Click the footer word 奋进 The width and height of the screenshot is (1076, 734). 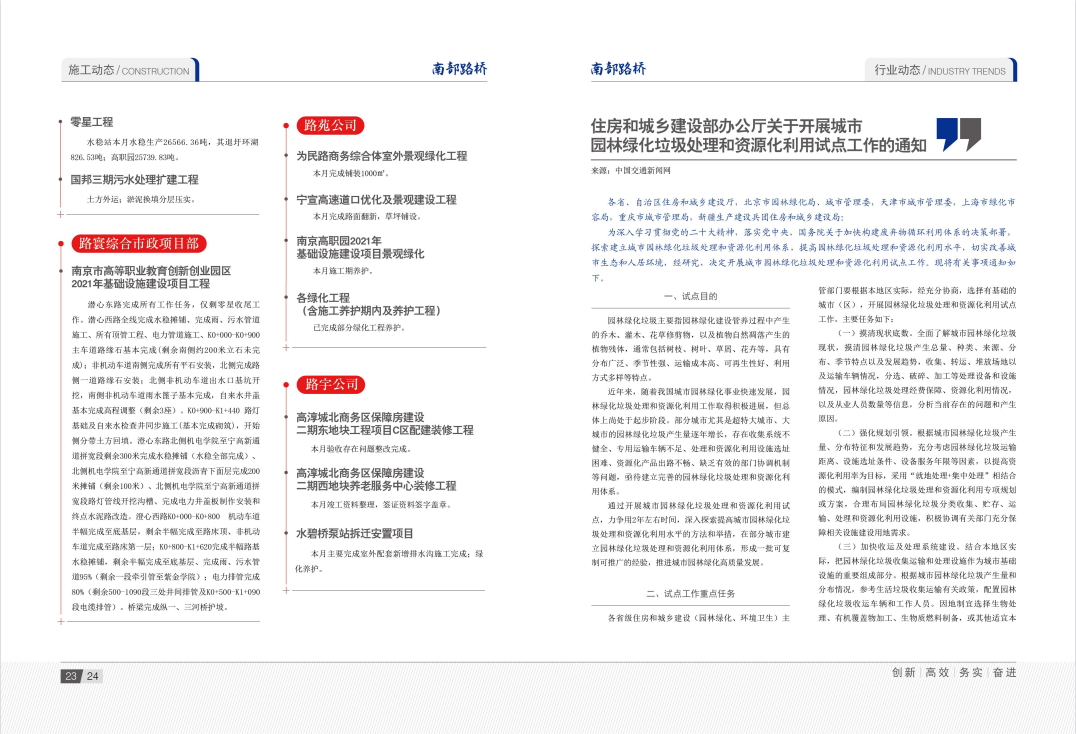pyautogui.click(x=1005, y=672)
